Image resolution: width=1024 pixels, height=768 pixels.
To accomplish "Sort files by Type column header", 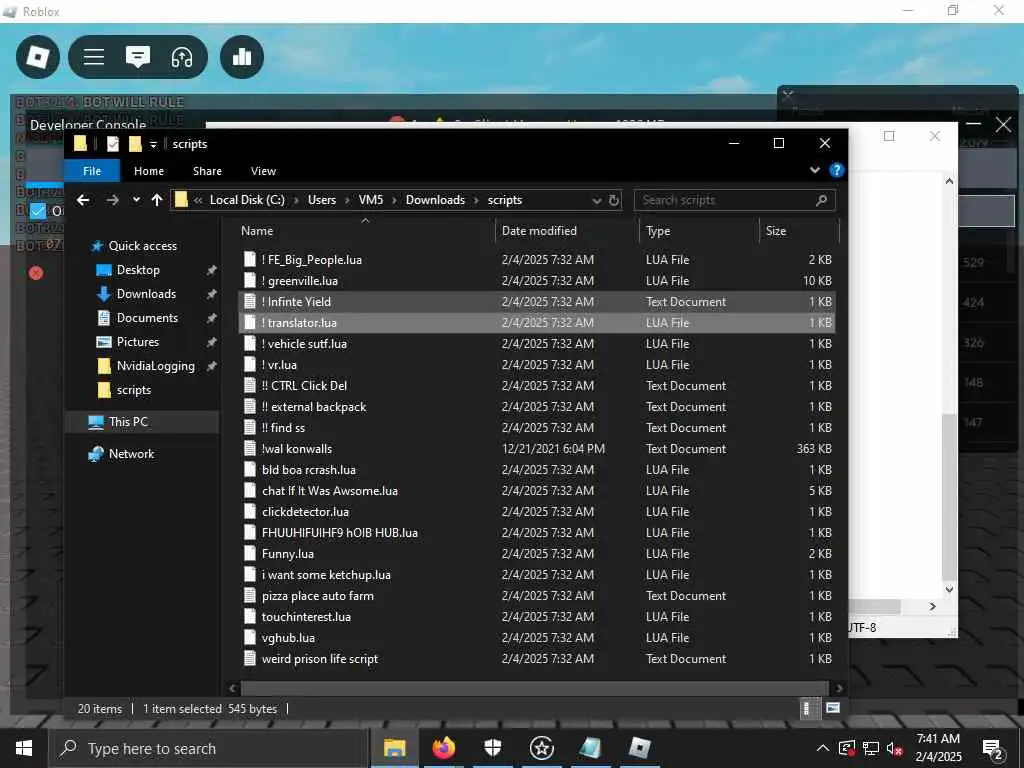I will tap(658, 231).
